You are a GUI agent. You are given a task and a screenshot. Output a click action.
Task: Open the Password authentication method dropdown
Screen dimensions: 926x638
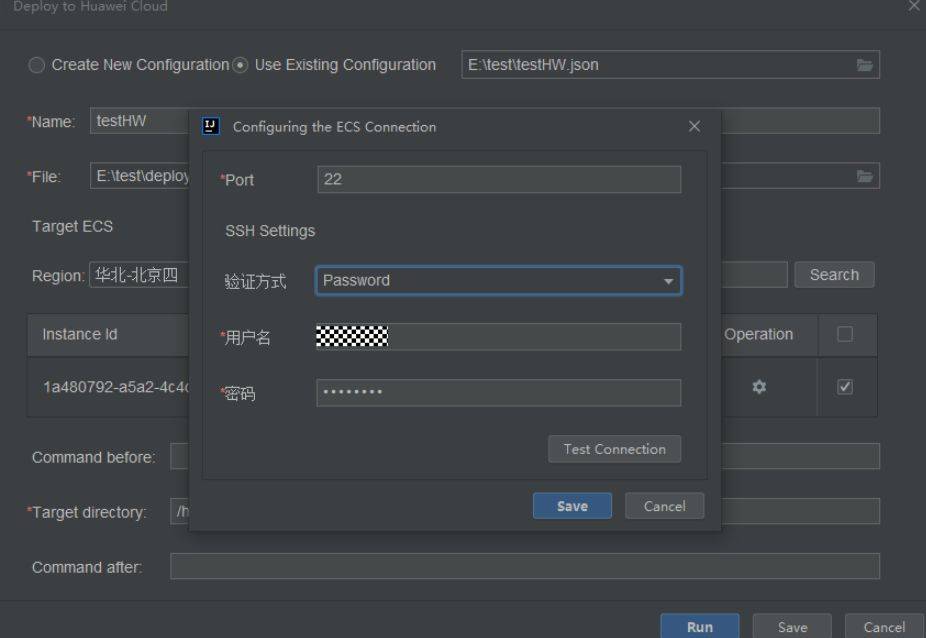pos(498,281)
